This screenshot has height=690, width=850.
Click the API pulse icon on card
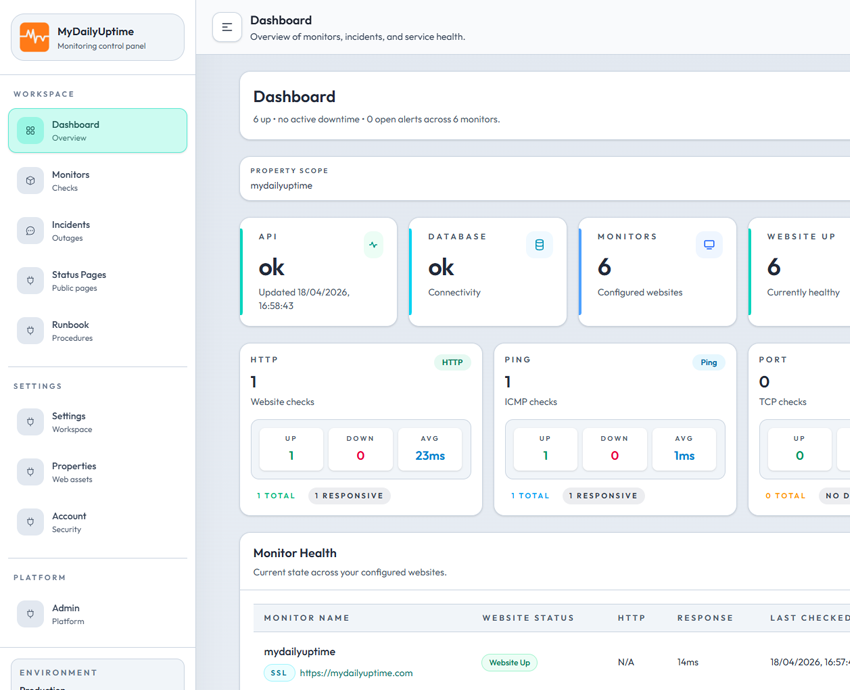click(x=374, y=245)
